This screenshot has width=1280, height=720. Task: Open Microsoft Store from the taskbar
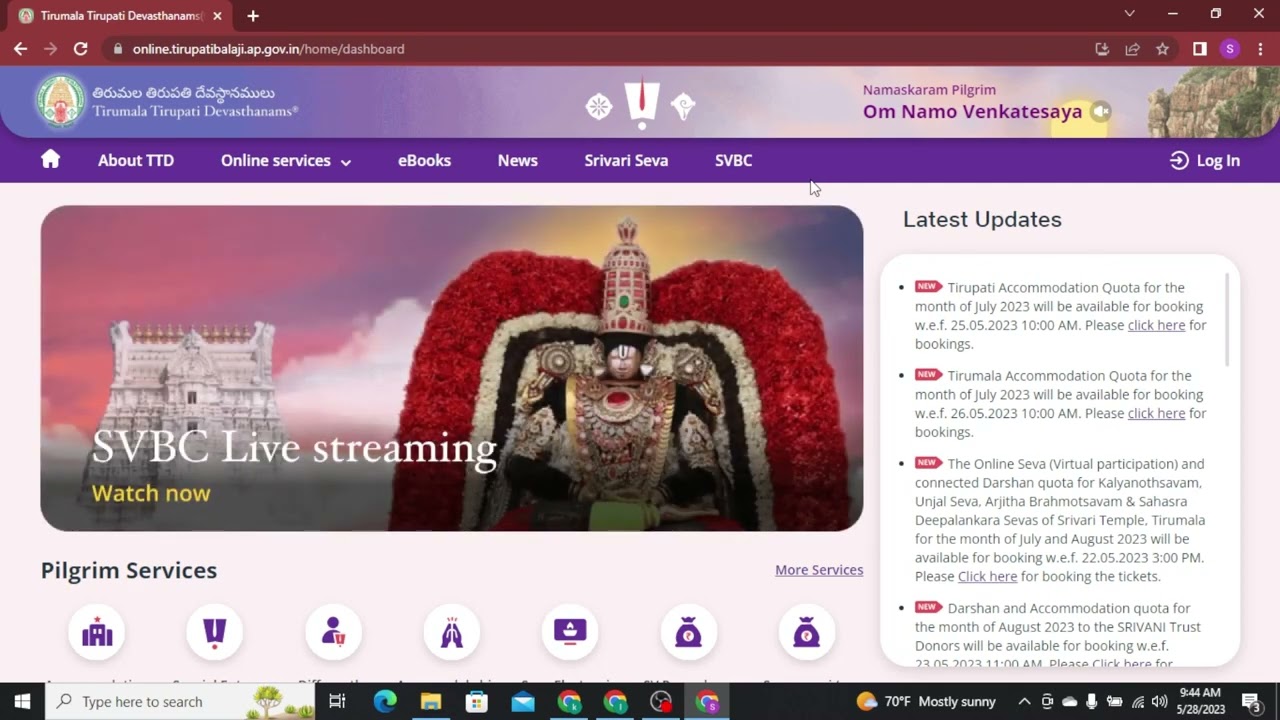point(477,702)
